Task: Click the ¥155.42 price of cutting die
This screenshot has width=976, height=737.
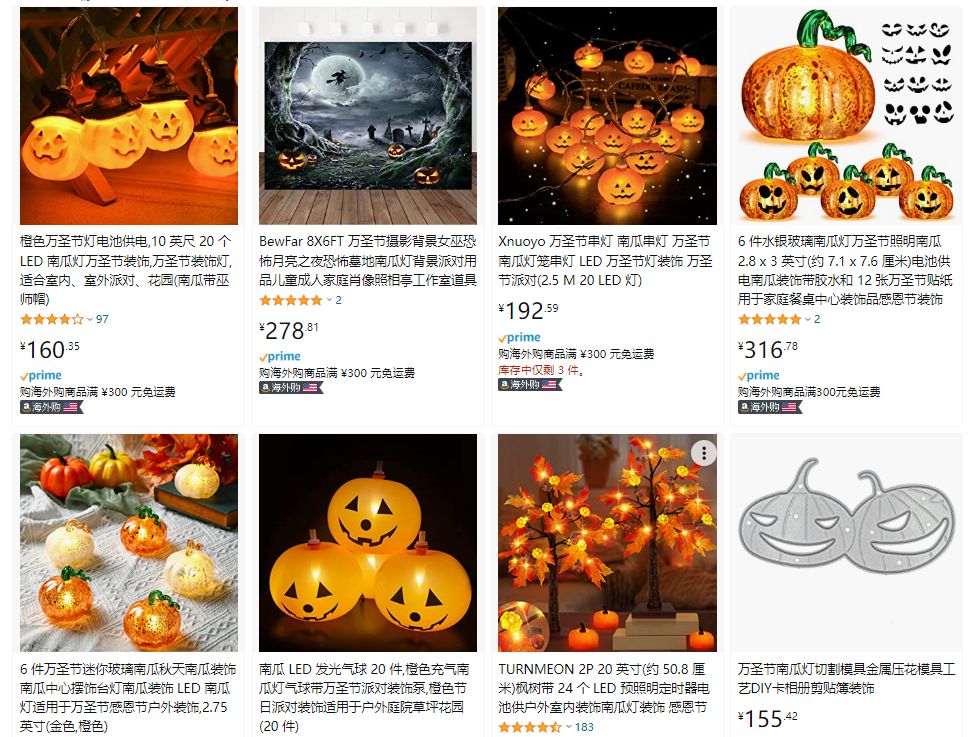Action: (x=767, y=718)
